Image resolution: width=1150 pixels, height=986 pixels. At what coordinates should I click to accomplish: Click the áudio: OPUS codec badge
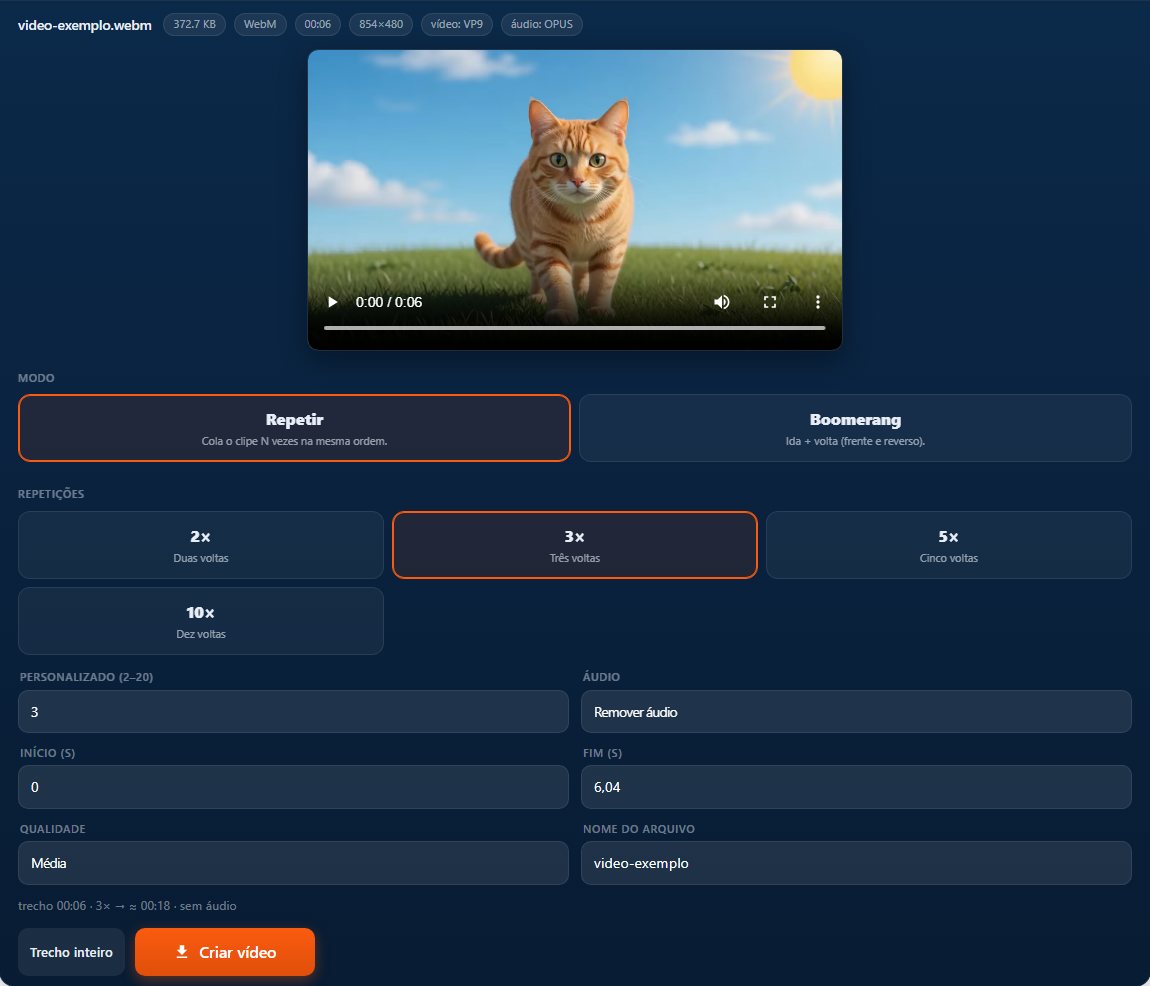tap(541, 24)
